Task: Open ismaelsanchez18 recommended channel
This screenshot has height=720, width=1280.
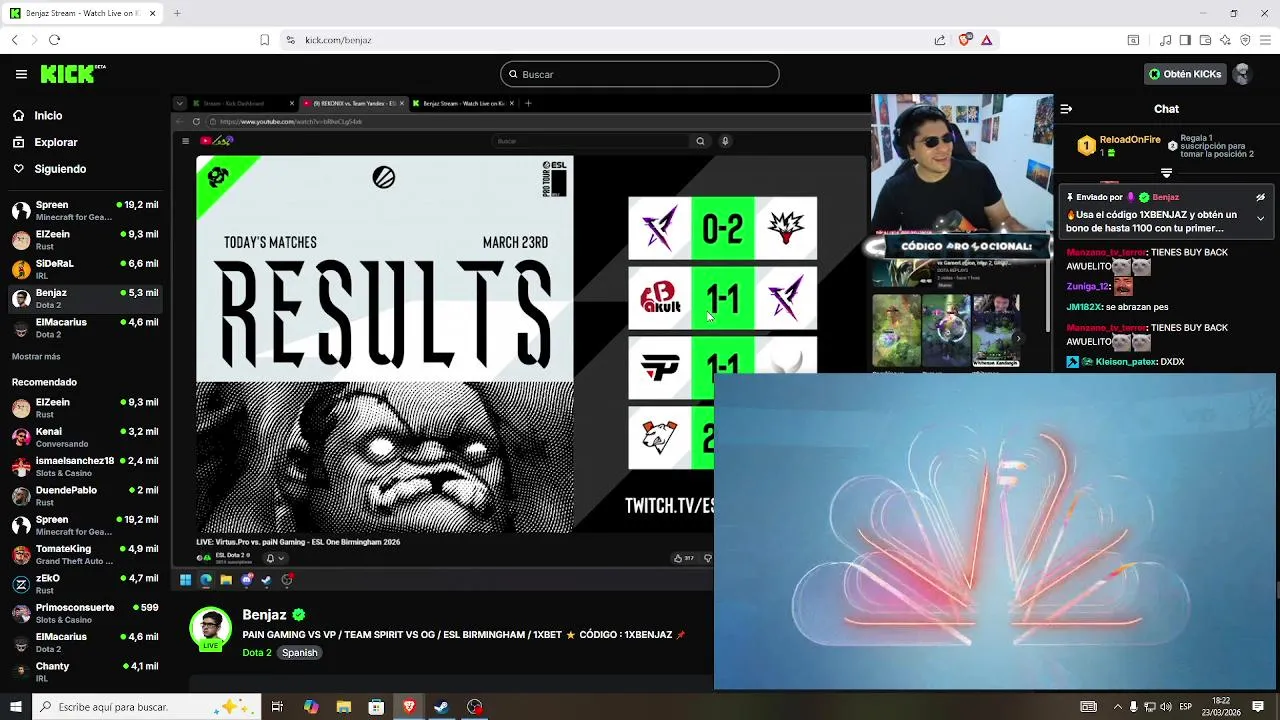Action: pos(85,467)
